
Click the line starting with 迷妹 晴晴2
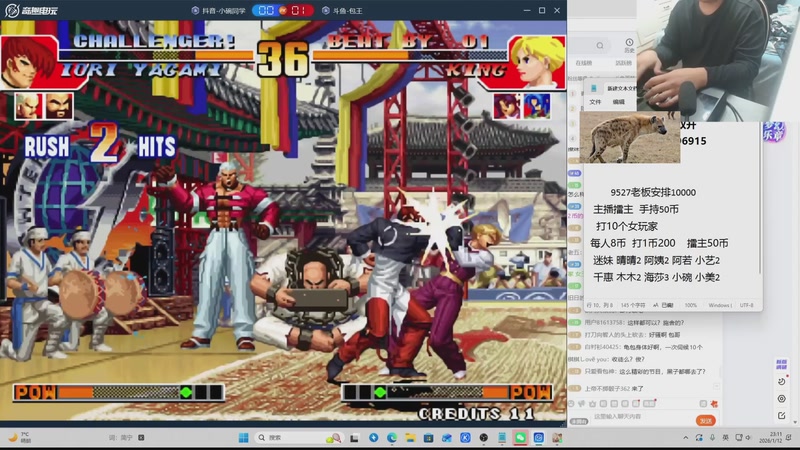click(656, 260)
